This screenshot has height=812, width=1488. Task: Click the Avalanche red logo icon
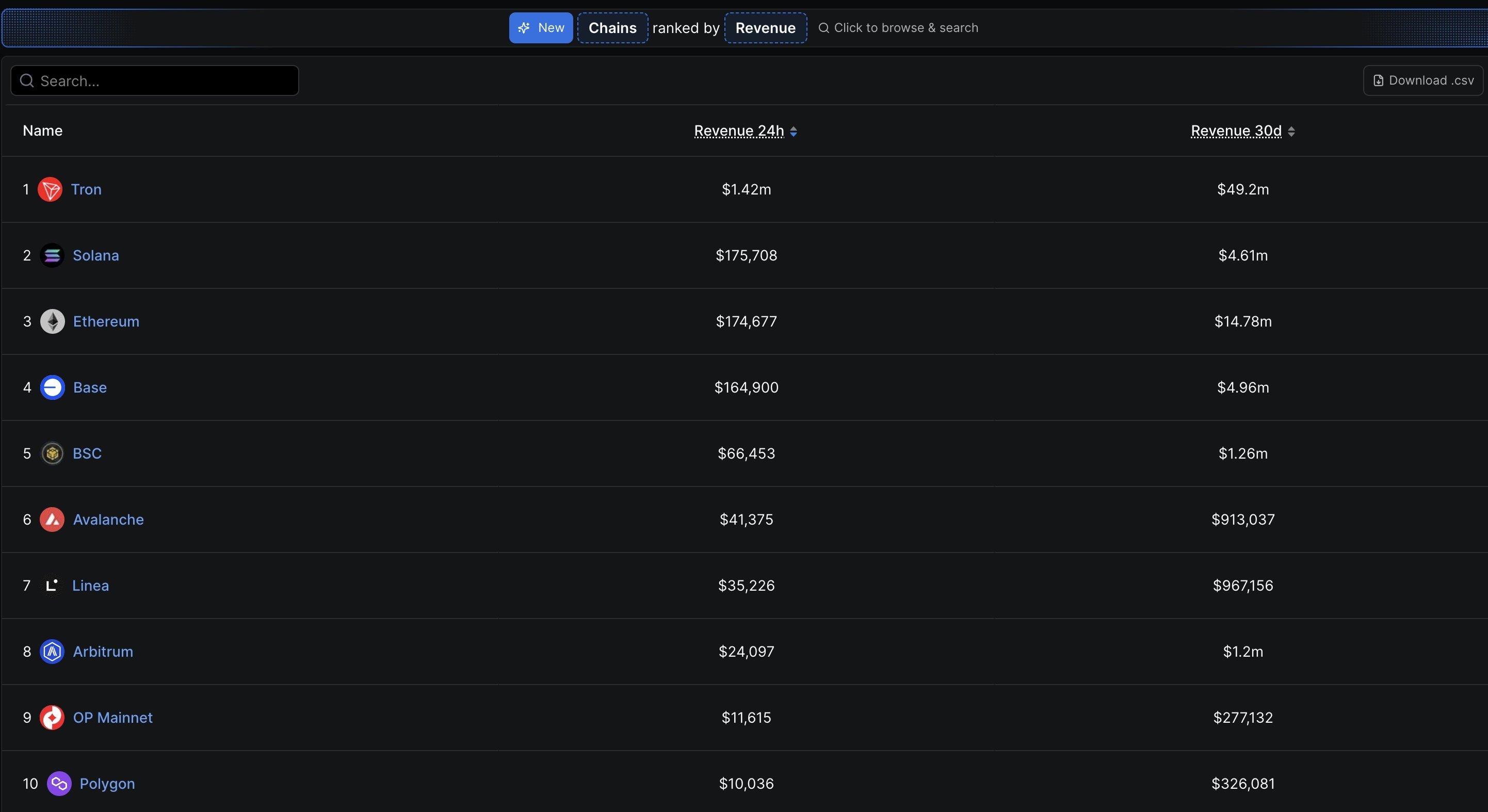(x=52, y=519)
